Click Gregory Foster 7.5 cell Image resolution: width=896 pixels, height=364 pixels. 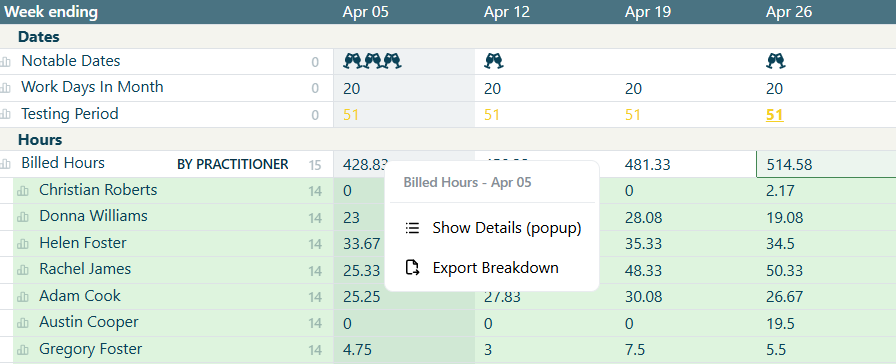coord(635,350)
